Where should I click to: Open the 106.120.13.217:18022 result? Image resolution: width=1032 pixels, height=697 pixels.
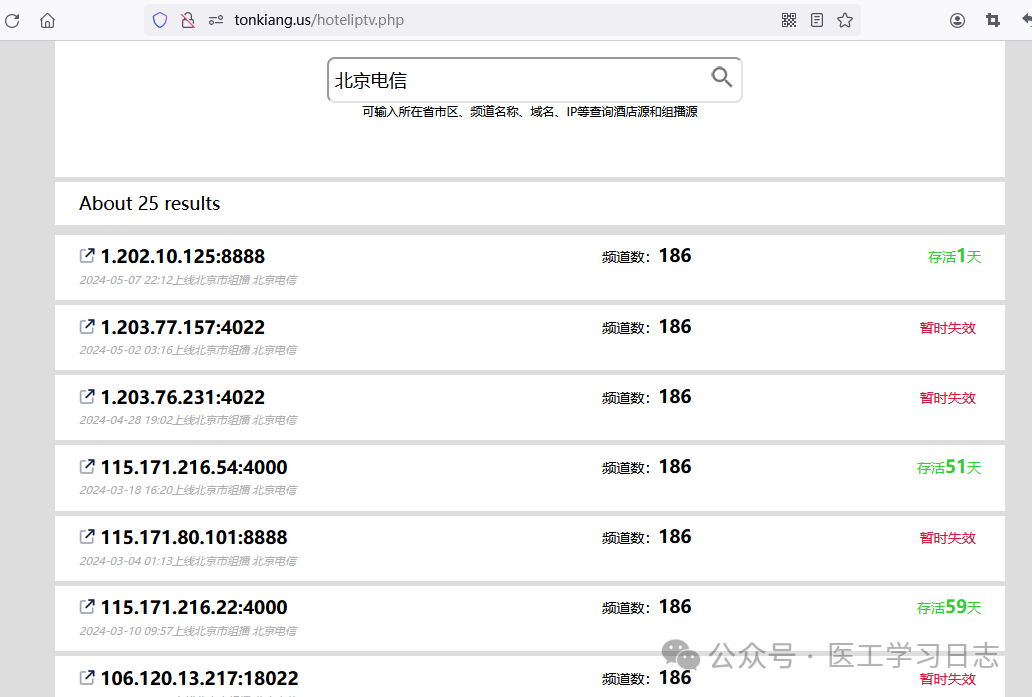coord(199,678)
